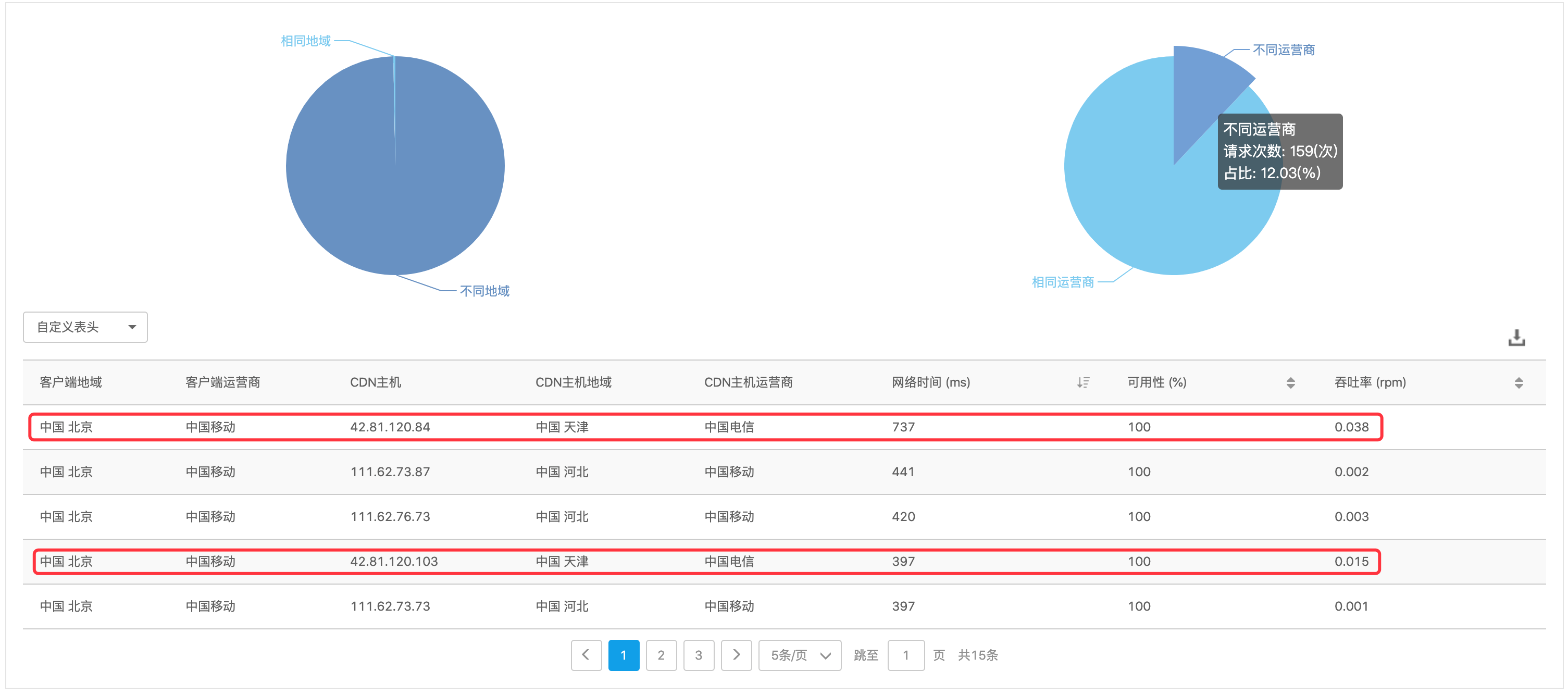
Task: Click throughput value 0.038
Action: click(x=1351, y=427)
